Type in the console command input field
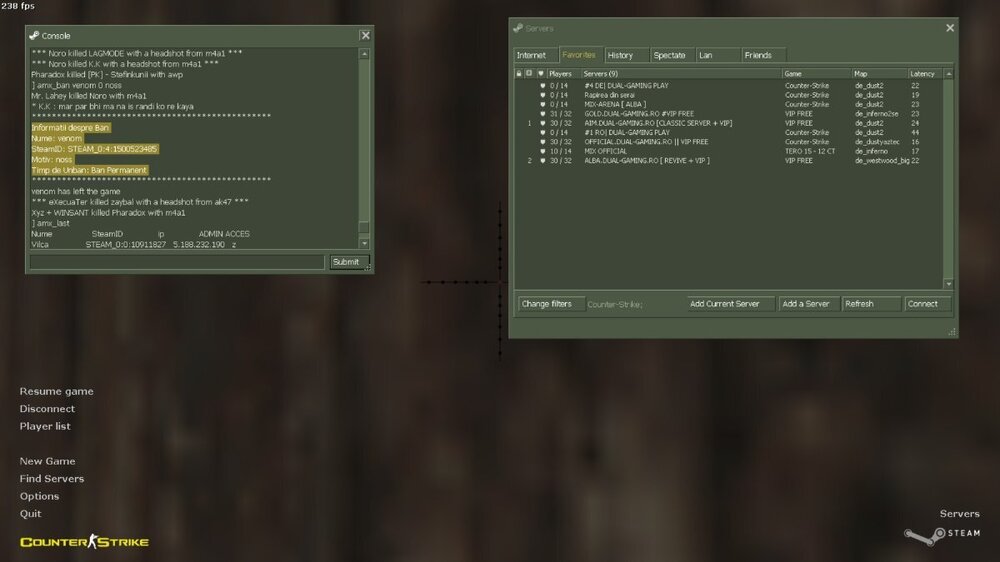 pos(176,262)
